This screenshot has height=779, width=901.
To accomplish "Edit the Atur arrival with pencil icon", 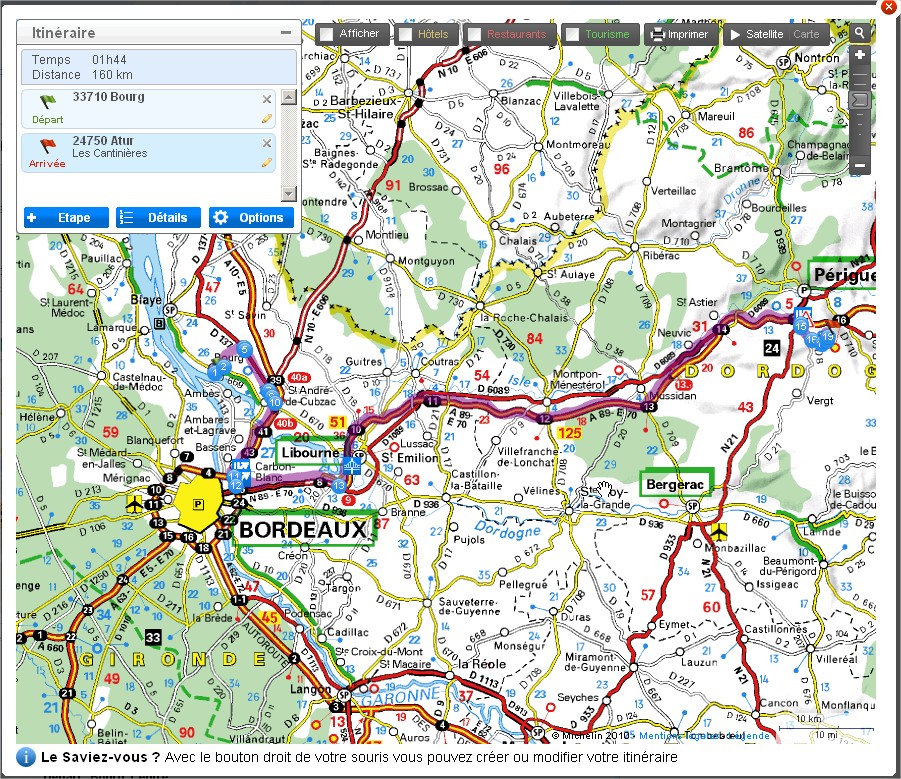I will point(267,162).
